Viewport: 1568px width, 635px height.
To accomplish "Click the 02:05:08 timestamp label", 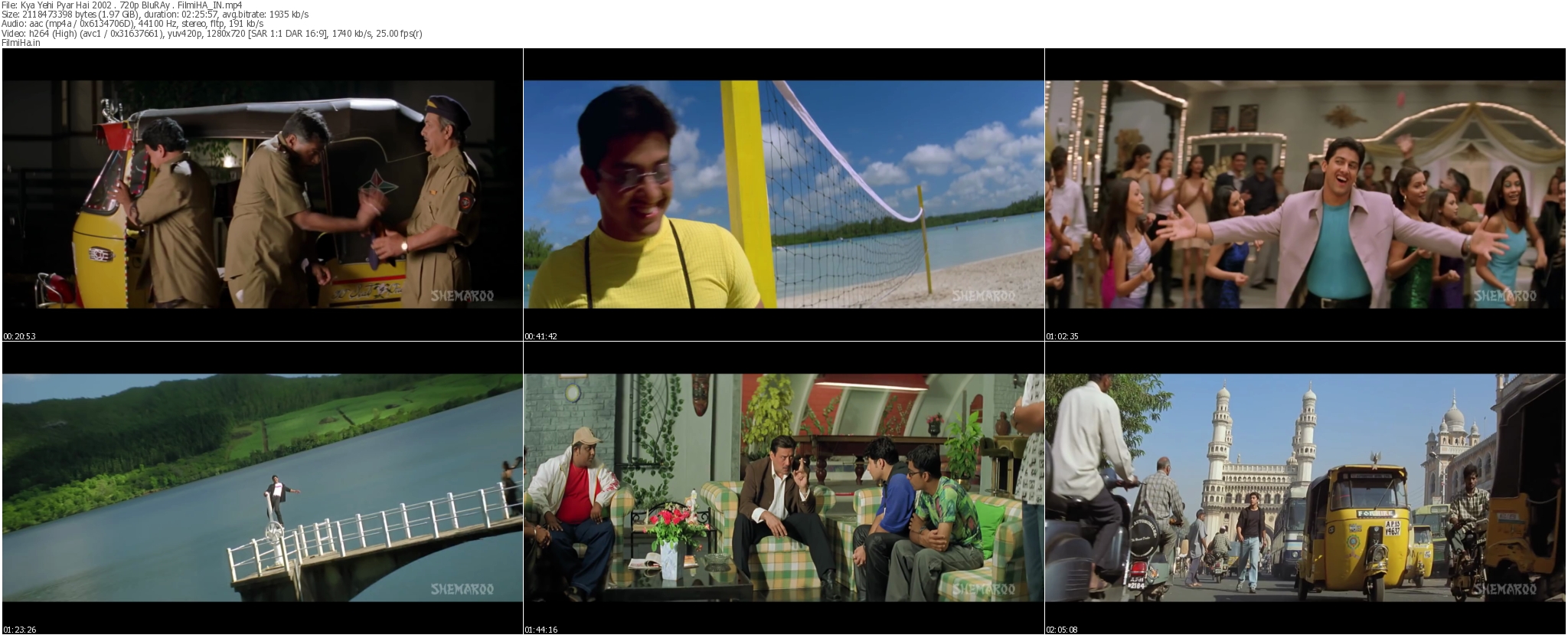I will (x=1063, y=630).
